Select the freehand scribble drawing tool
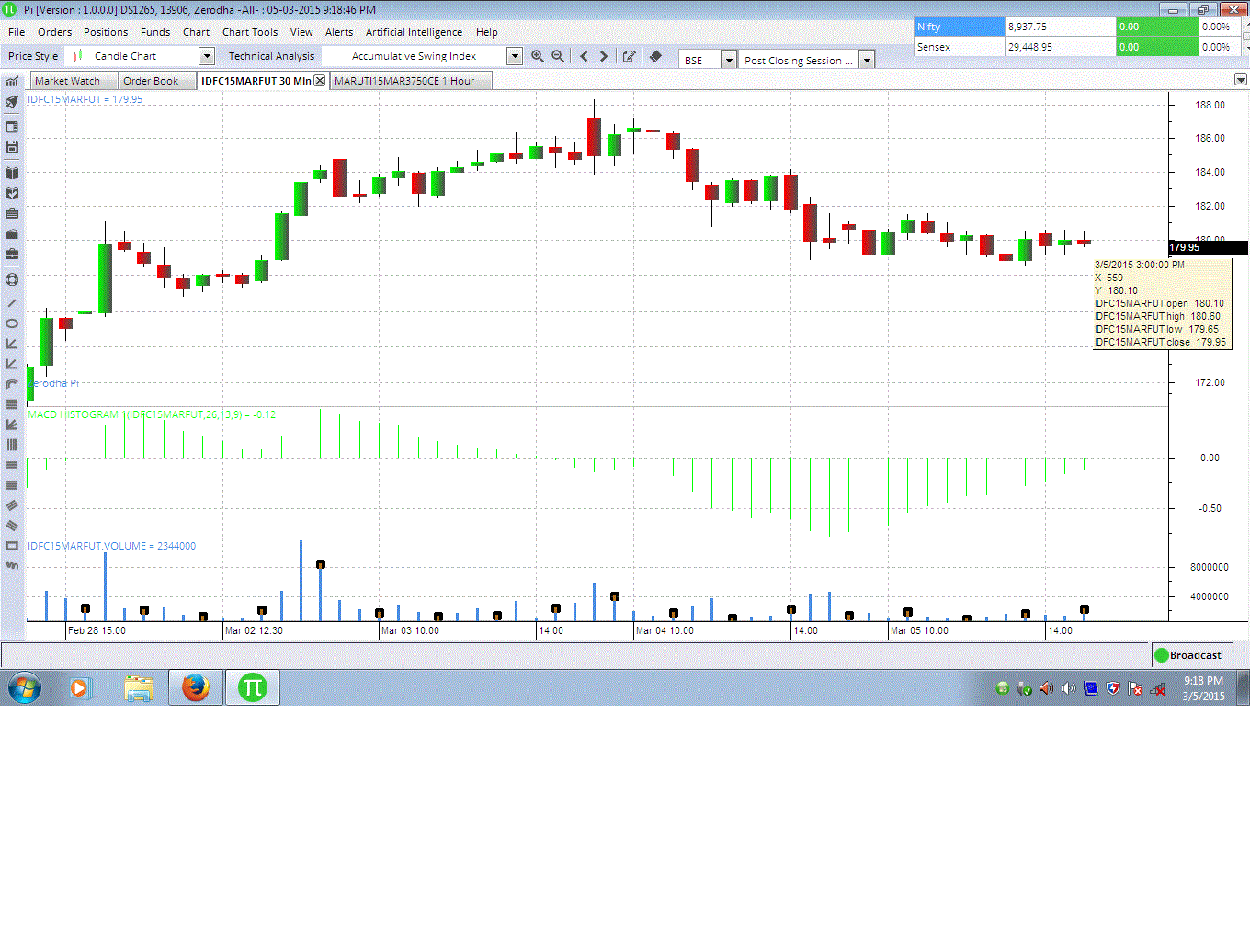The width and height of the screenshot is (1250, 952). [12, 566]
